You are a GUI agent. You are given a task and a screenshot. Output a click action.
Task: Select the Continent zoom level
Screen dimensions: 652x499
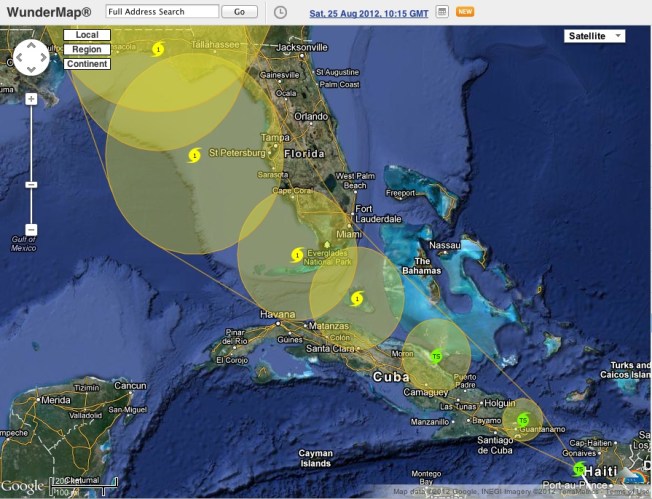click(x=86, y=64)
